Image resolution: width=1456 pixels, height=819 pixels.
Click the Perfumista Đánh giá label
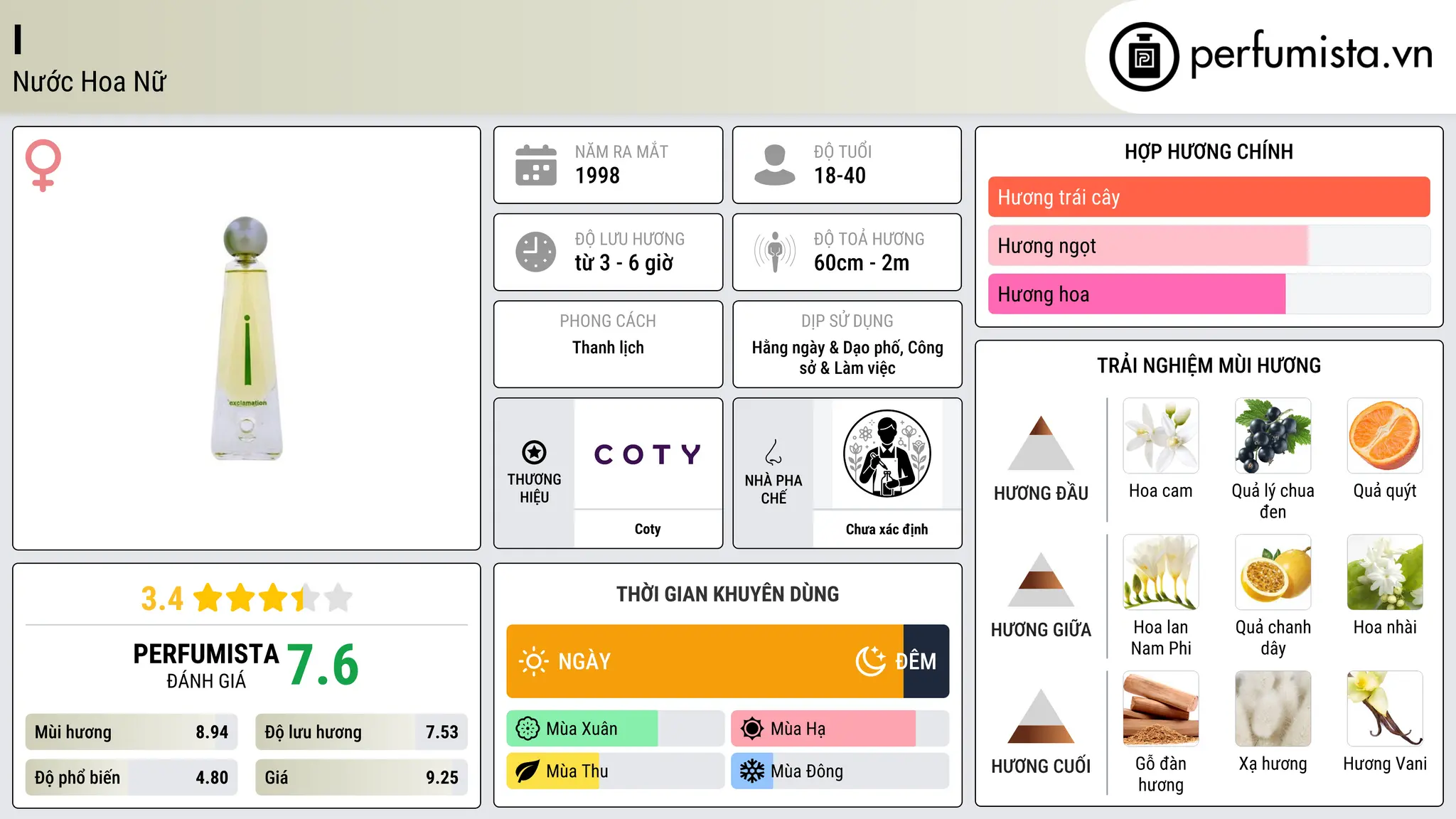(x=206, y=665)
